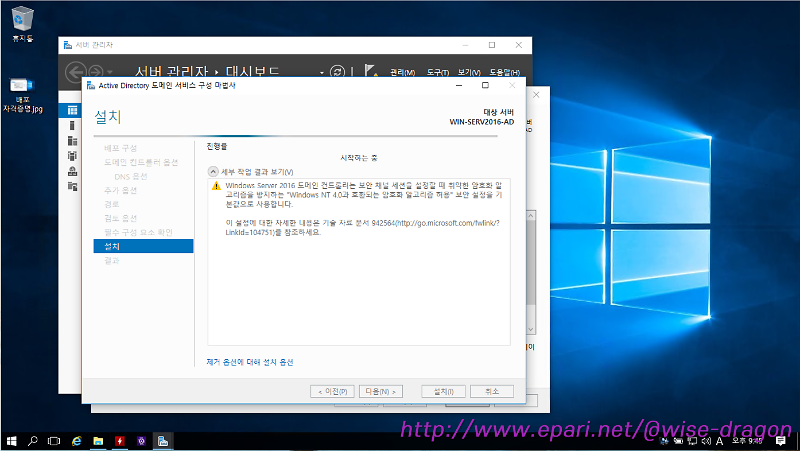800x451 pixels.
Task: Open File Explorer from the taskbar
Action: (98, 441)
